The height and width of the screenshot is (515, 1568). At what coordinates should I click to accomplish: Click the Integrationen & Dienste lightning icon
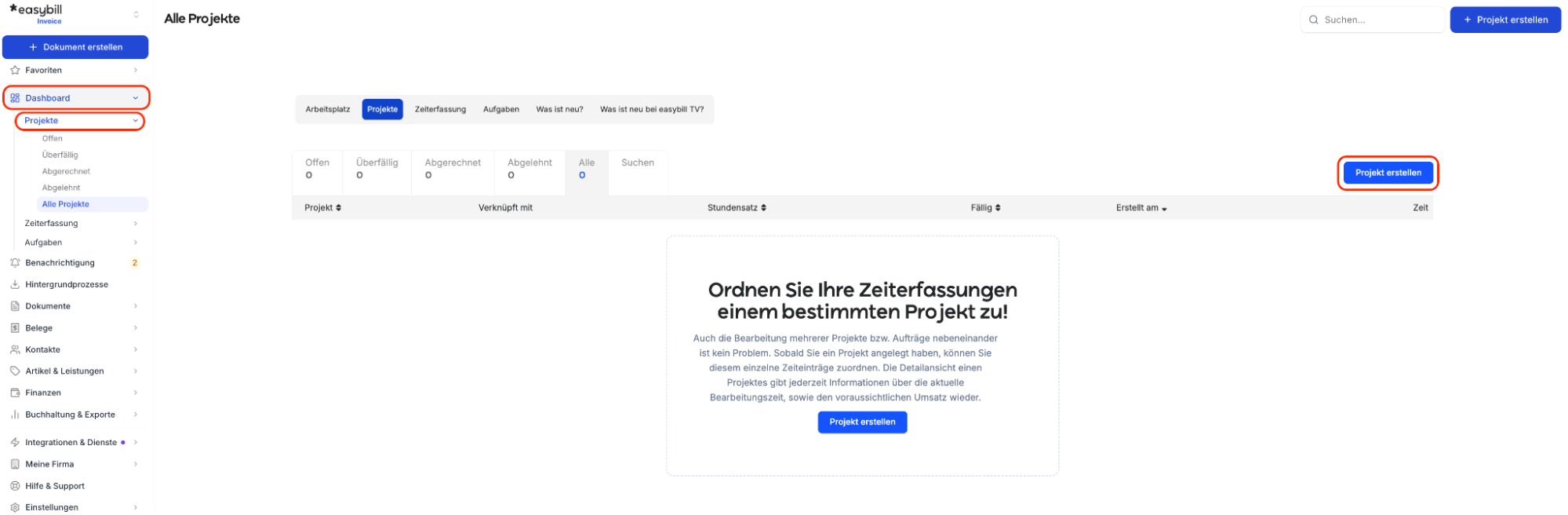pyautogui.click(x=15, y=443)
